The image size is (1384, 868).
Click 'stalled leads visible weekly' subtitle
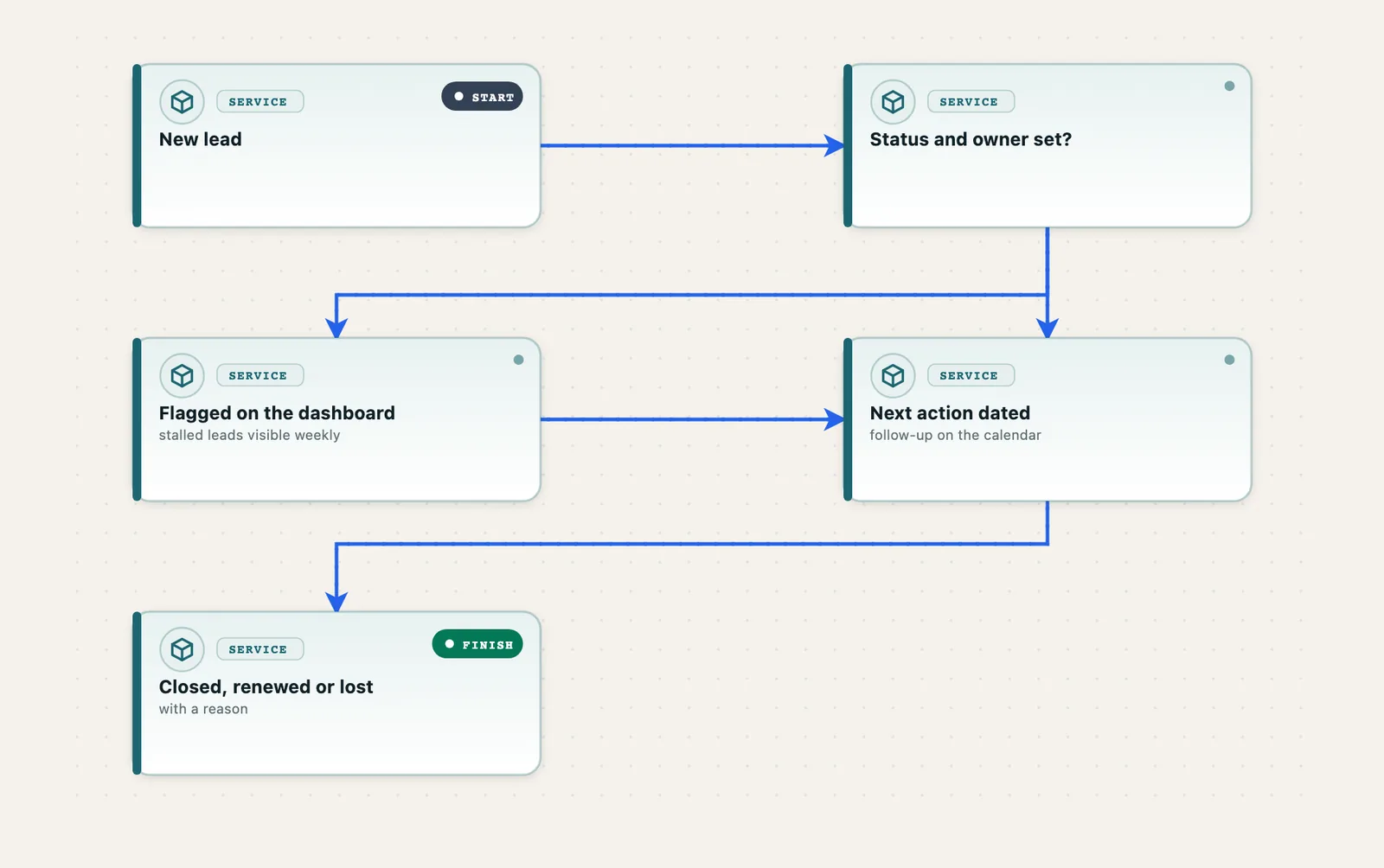tap(249, 435)
